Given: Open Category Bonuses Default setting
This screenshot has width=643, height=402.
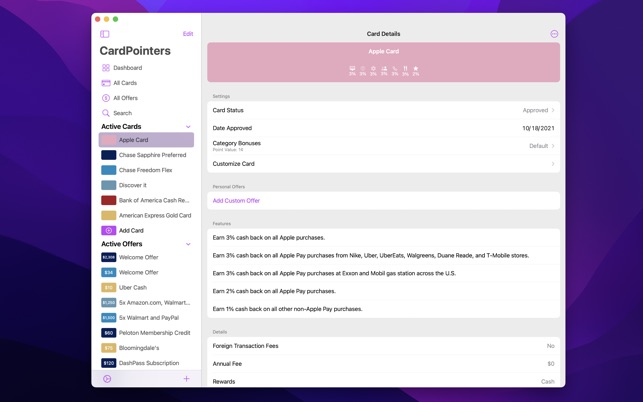Looking at the screenshot, I should tap(383, 146).
